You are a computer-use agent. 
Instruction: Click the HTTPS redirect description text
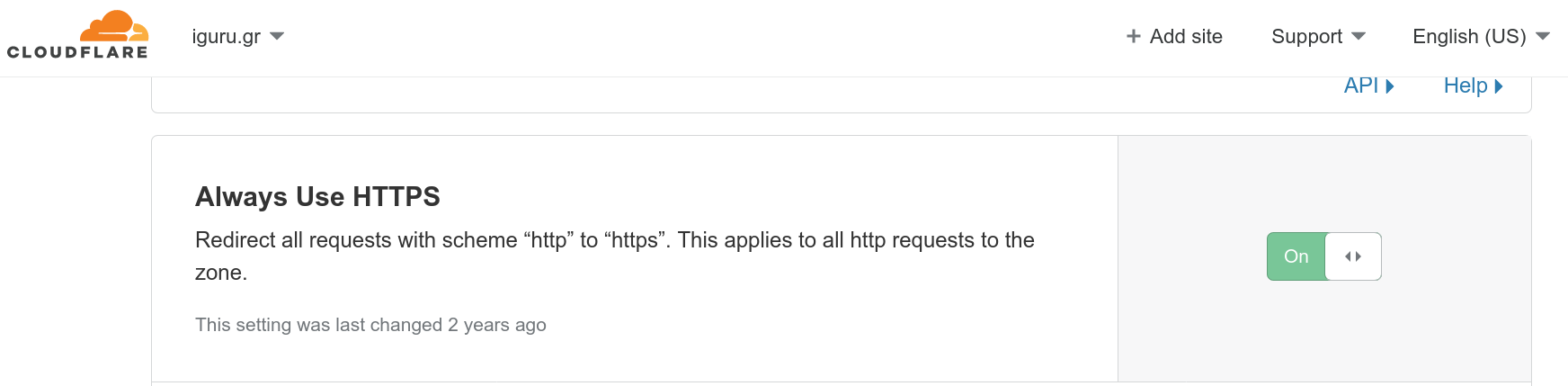(x=615, y=256)
